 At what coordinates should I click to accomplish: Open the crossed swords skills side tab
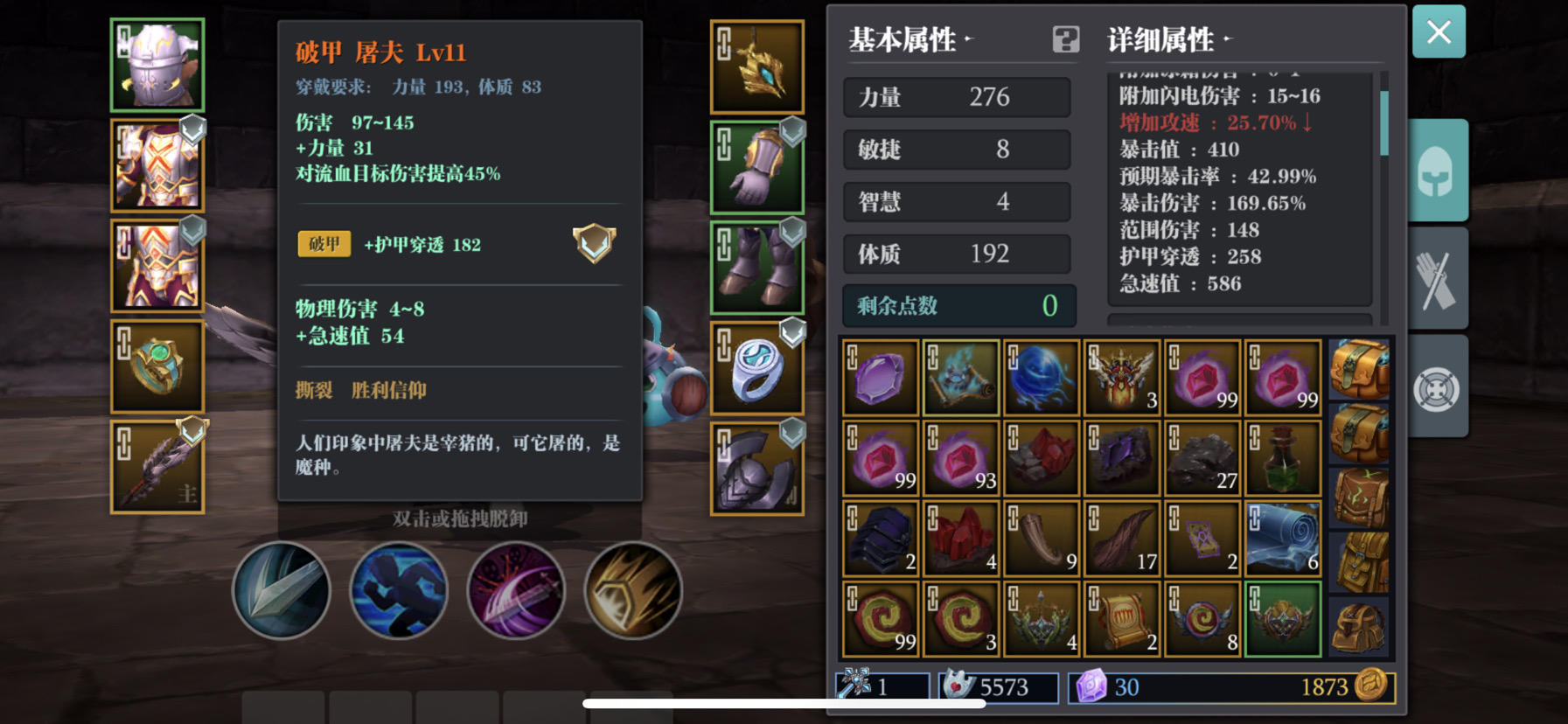(x=1439, y=279)
